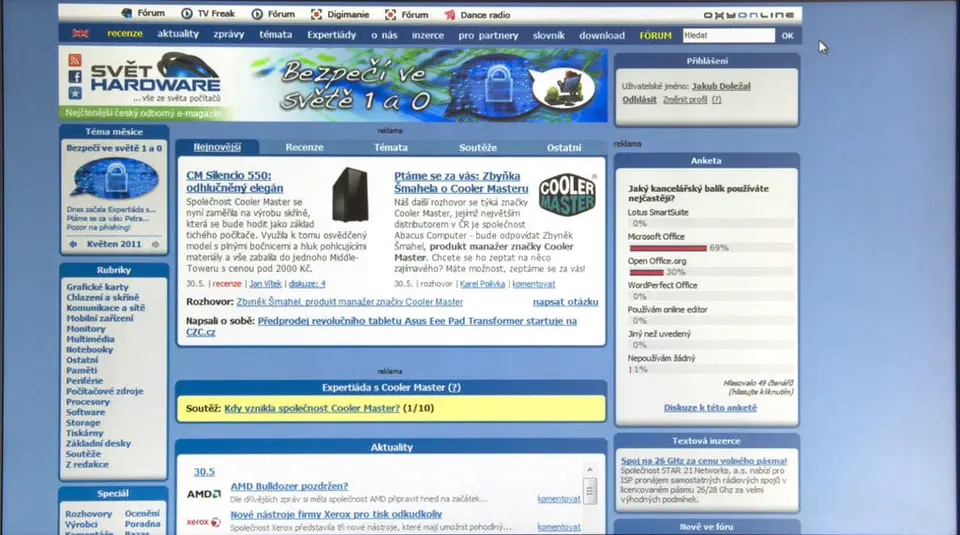
Task: Vote for Microsoft Office in the poll
Action: coord(656,236)
